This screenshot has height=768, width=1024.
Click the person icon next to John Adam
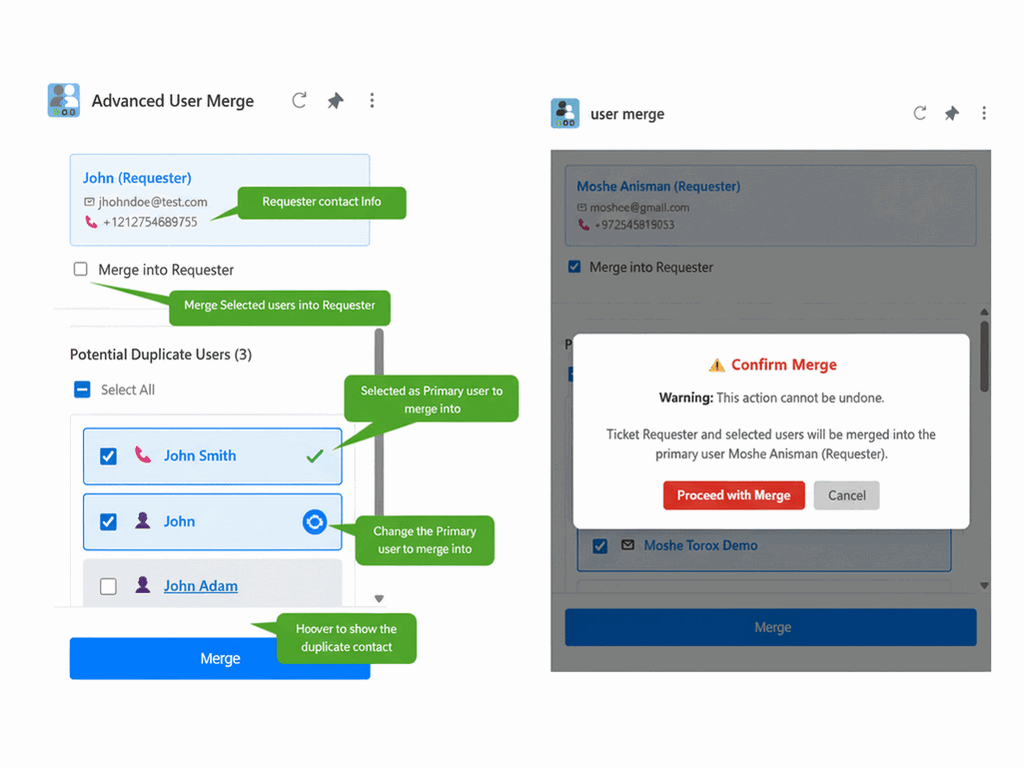[141, 586]
